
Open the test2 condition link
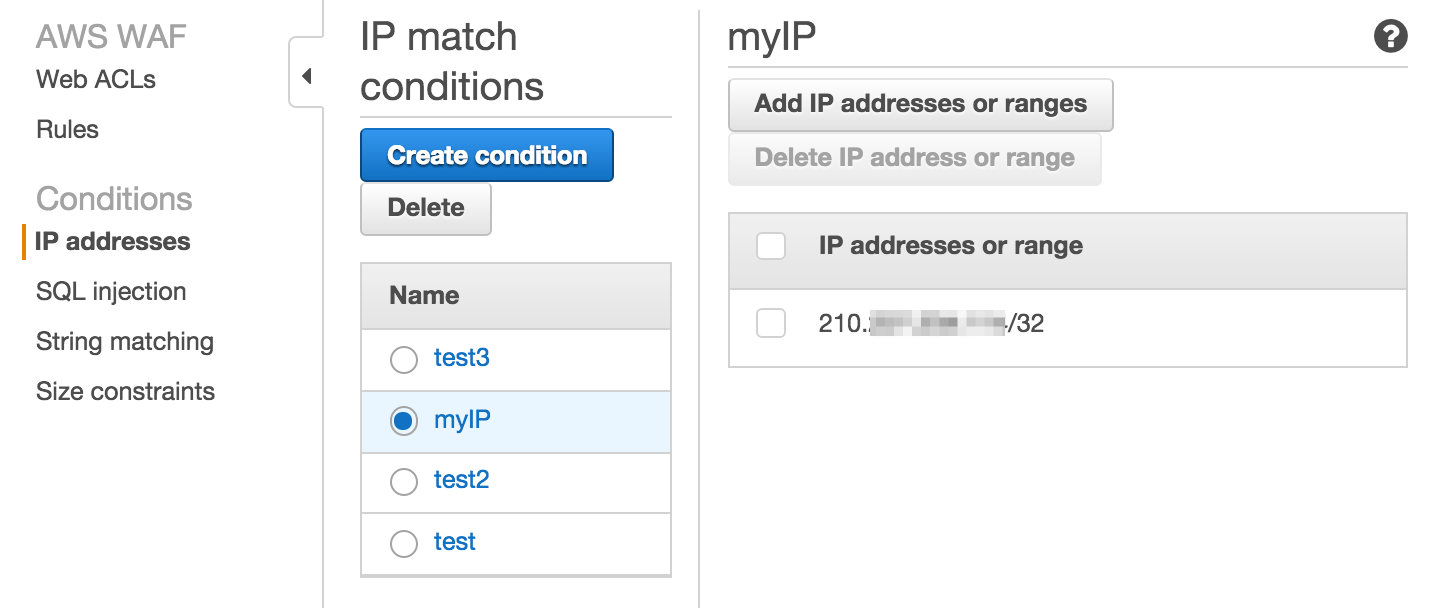(461, 480)
